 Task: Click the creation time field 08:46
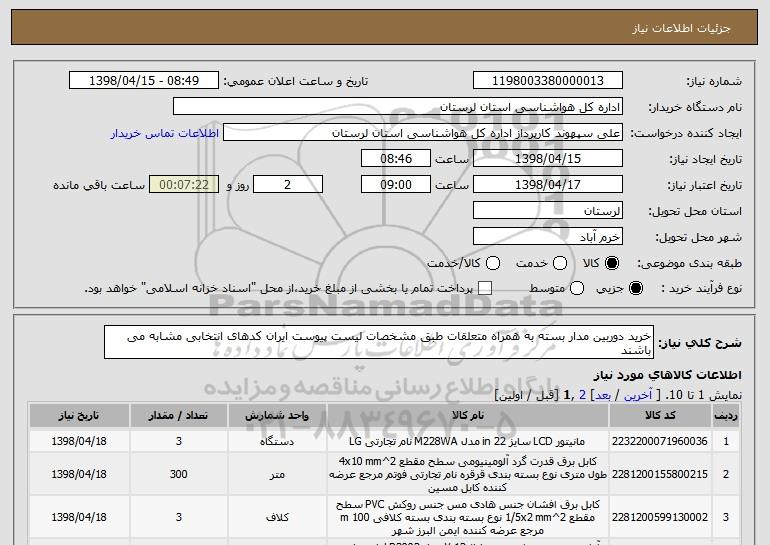pyautogui.click(x=396, y=159)
